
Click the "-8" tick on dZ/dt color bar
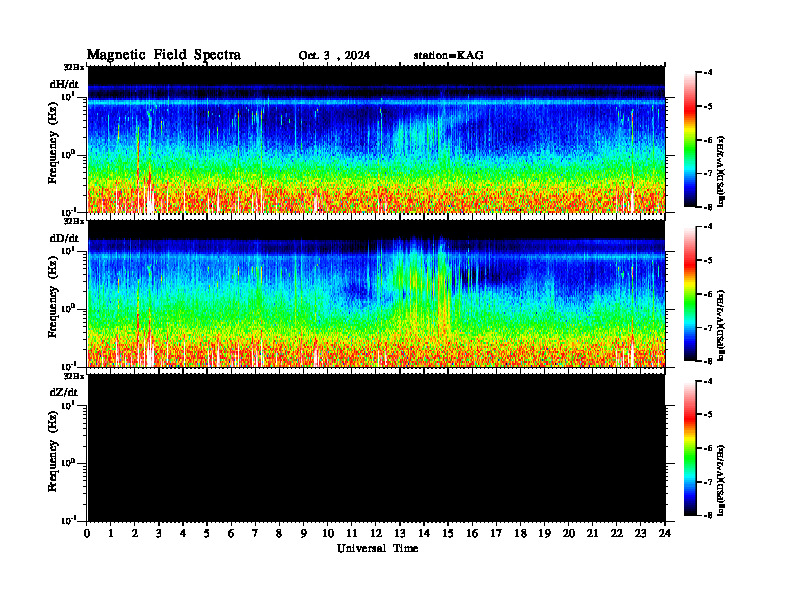click(x=708, y=515)
